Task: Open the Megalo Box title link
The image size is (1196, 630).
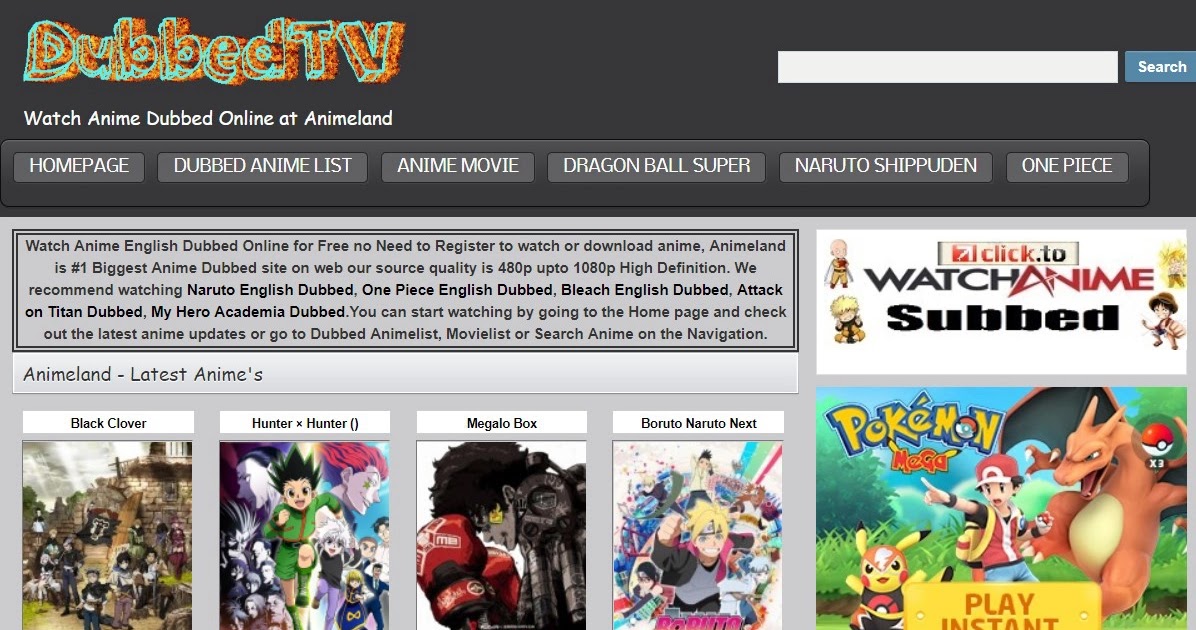Action: (502, 423)
